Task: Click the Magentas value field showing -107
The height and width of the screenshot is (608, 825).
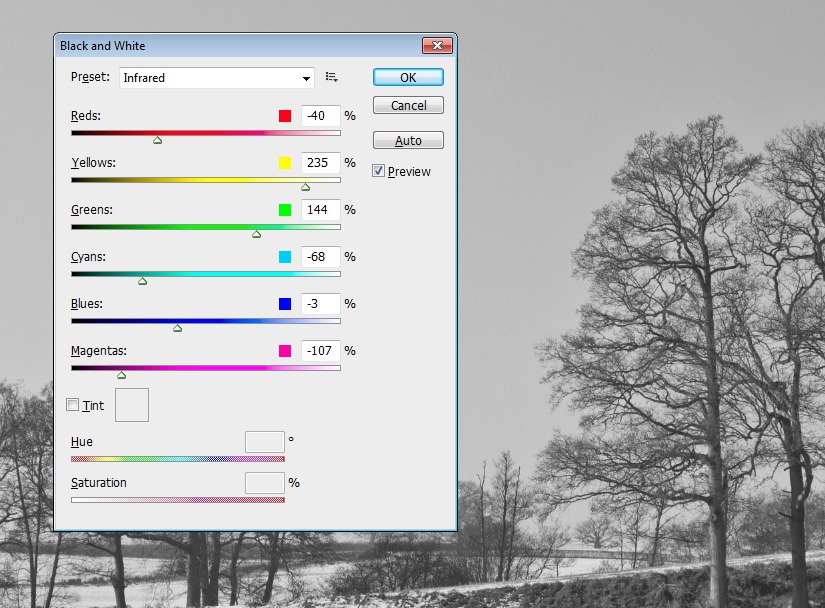Action: pyautogui.click(x=320, y=351)
